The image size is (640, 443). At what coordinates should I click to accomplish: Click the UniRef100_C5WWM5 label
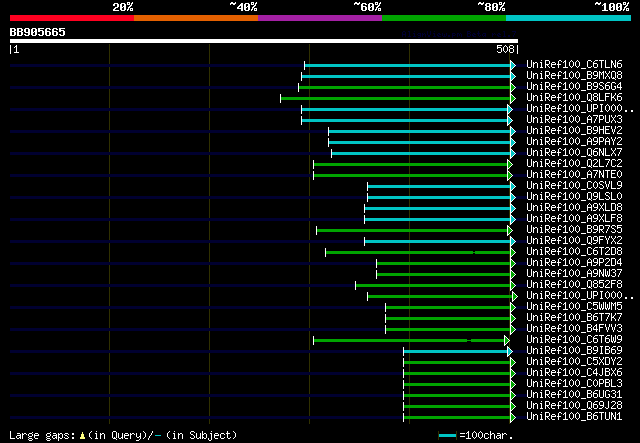coord(574,307)
